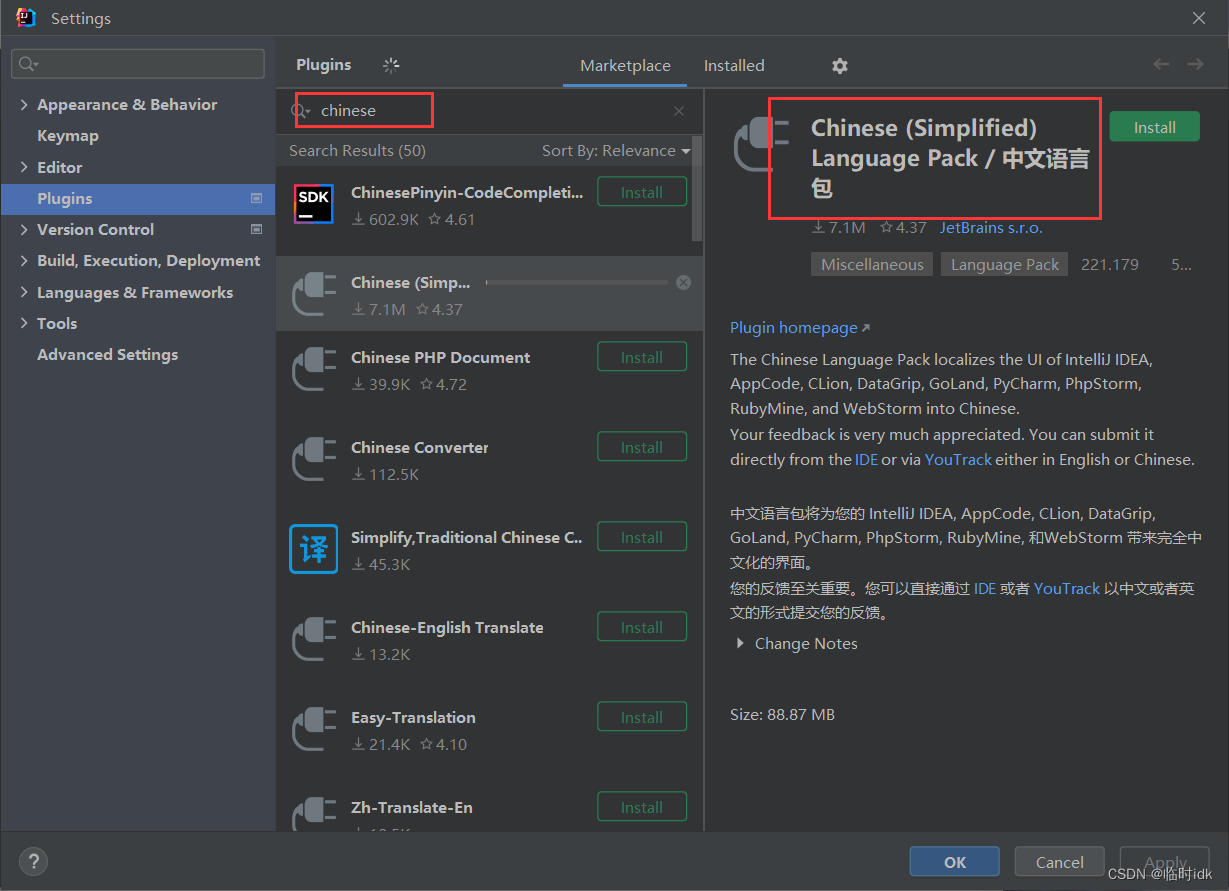
Task: Expand the Tools settings node
Action: [x=24, y=324]
